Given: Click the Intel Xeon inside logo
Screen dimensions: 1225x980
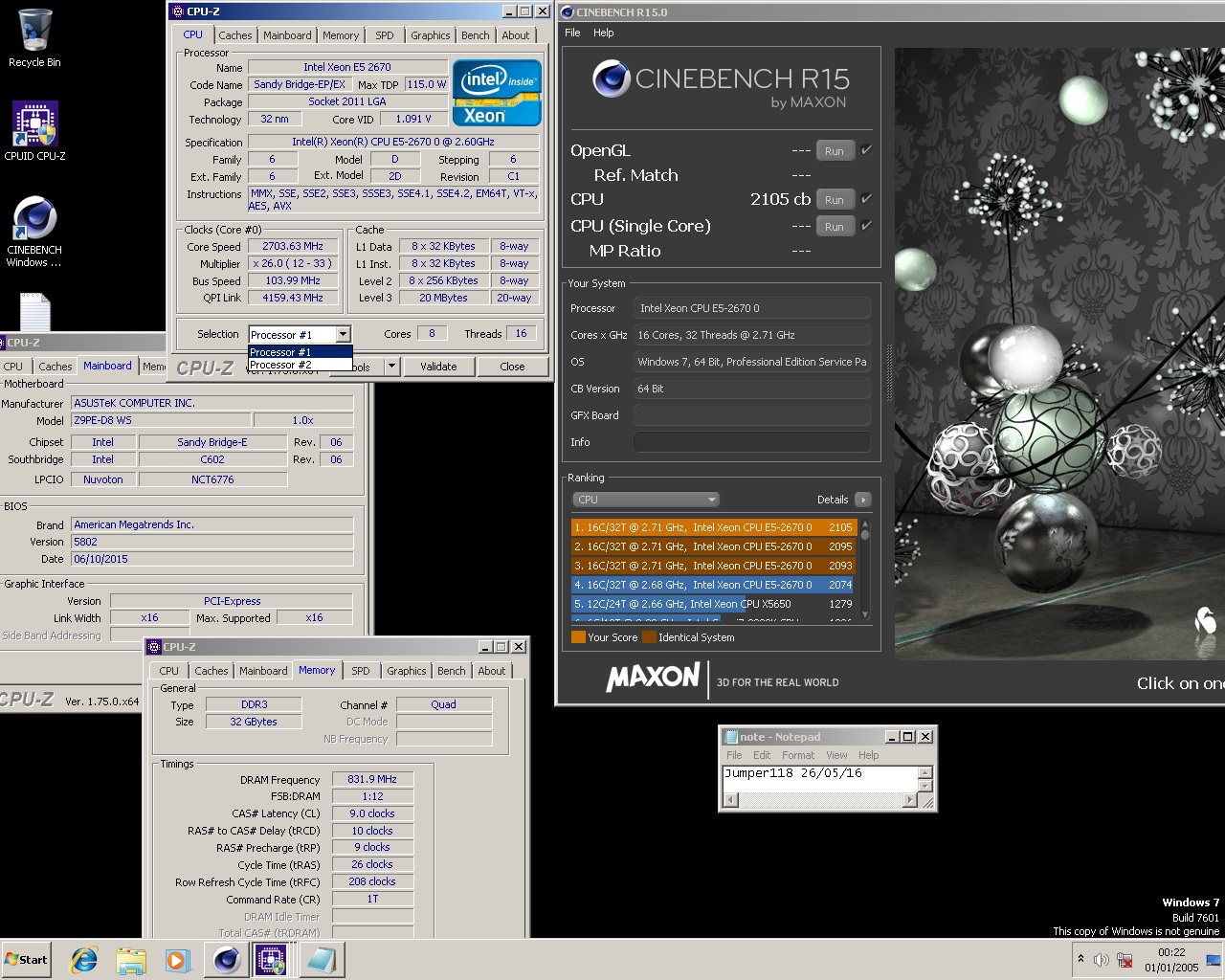Looking at the screenshot, I should pos(497,93).
